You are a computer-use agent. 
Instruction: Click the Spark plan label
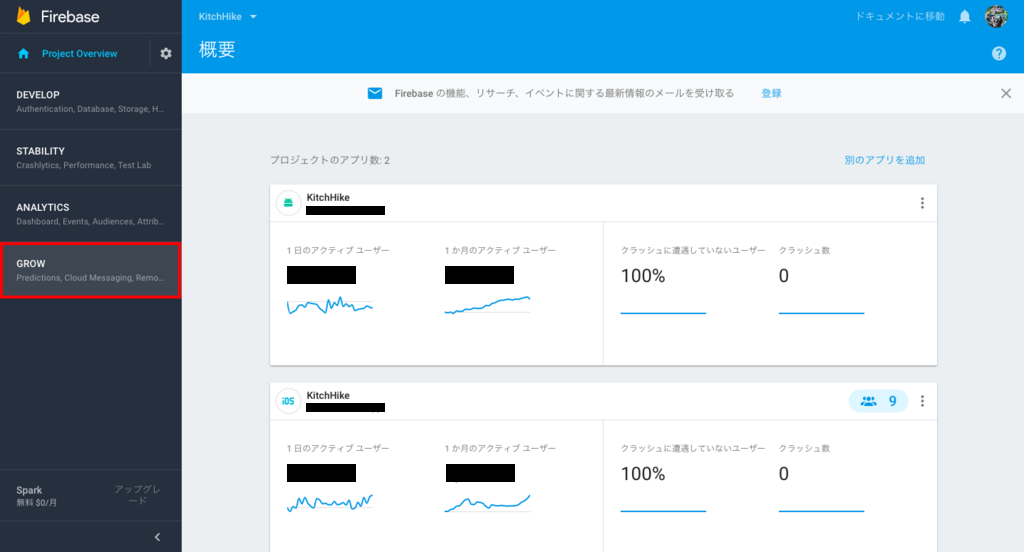pos(29,490)
